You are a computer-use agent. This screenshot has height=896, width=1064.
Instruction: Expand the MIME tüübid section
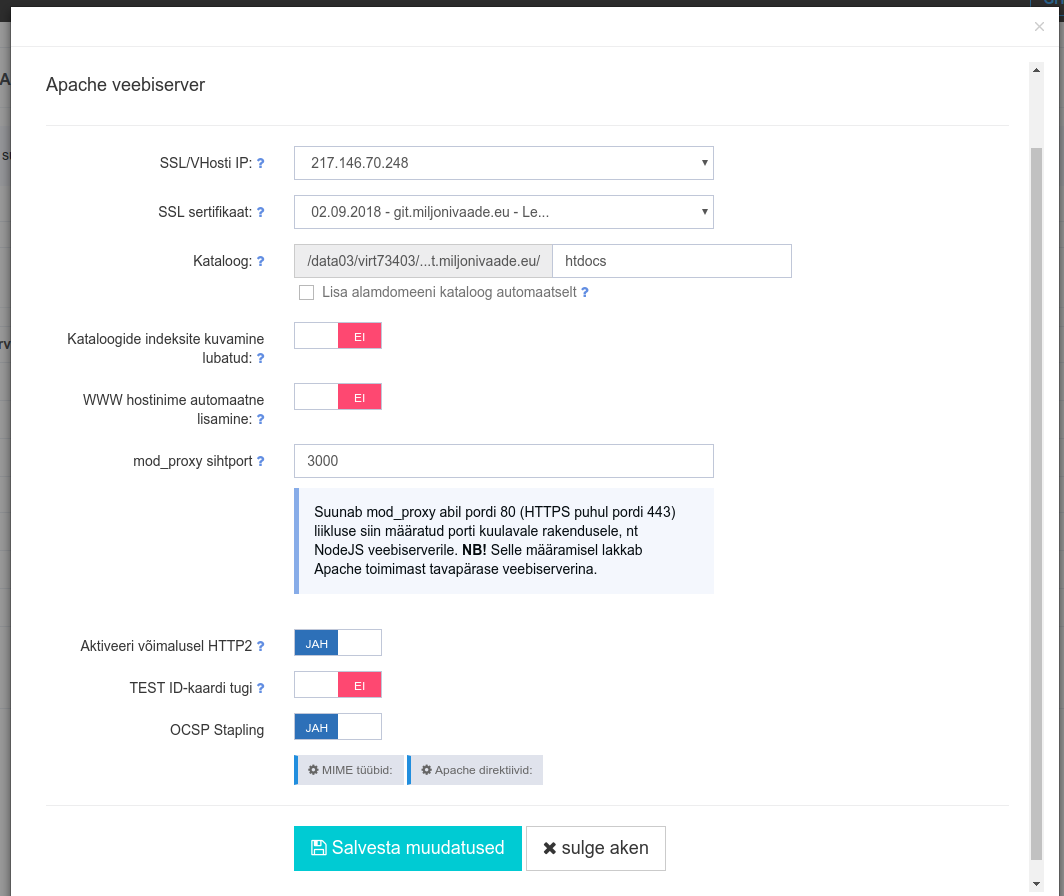point(350,770)
